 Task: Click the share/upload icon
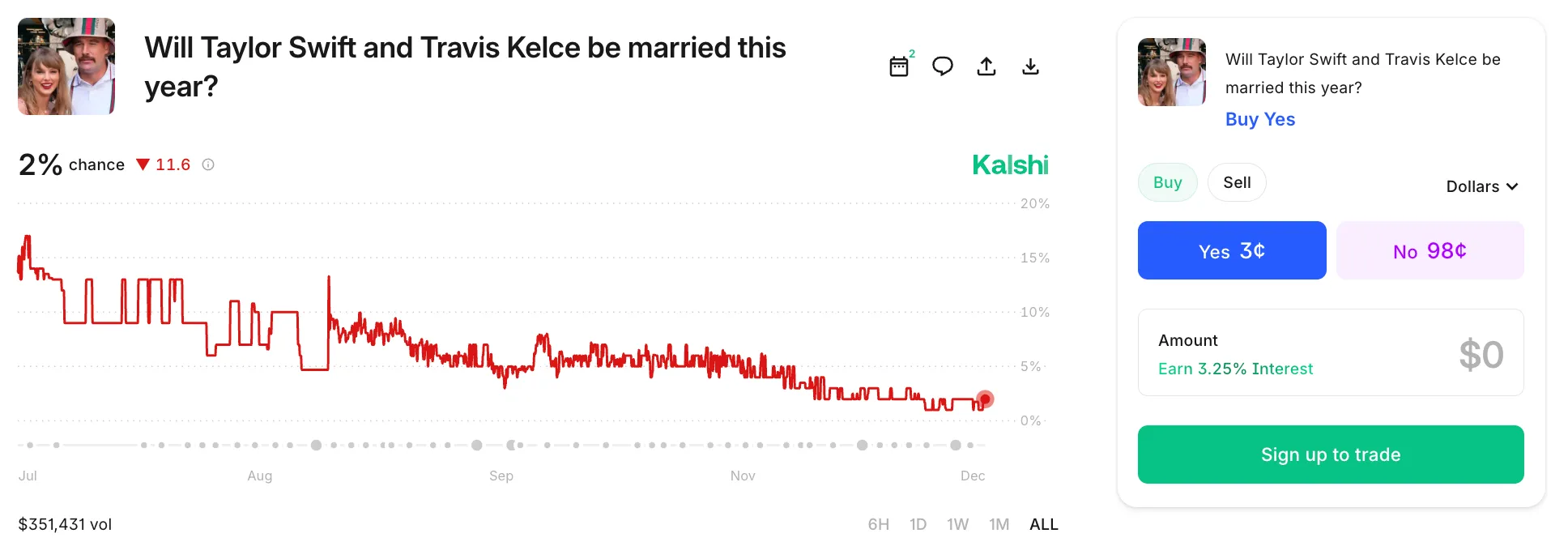click(986, 66)
